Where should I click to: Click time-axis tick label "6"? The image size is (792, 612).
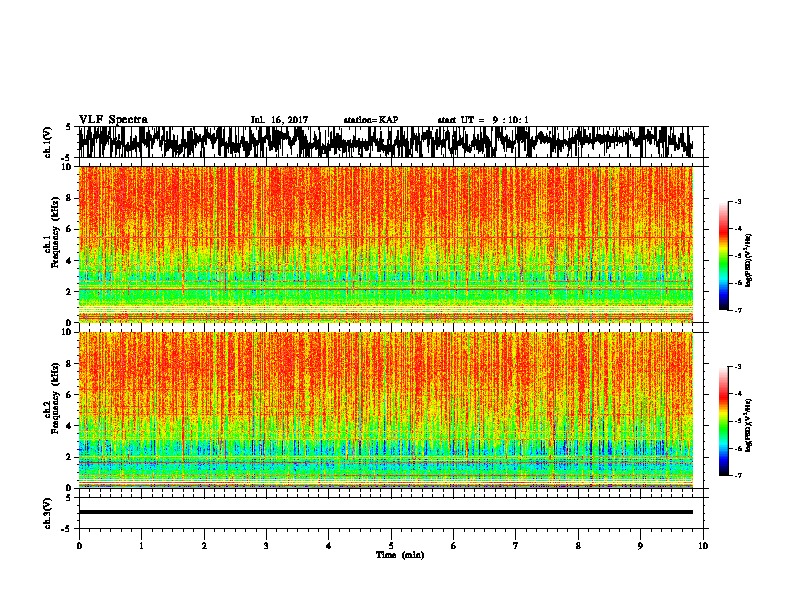(454, 546)
